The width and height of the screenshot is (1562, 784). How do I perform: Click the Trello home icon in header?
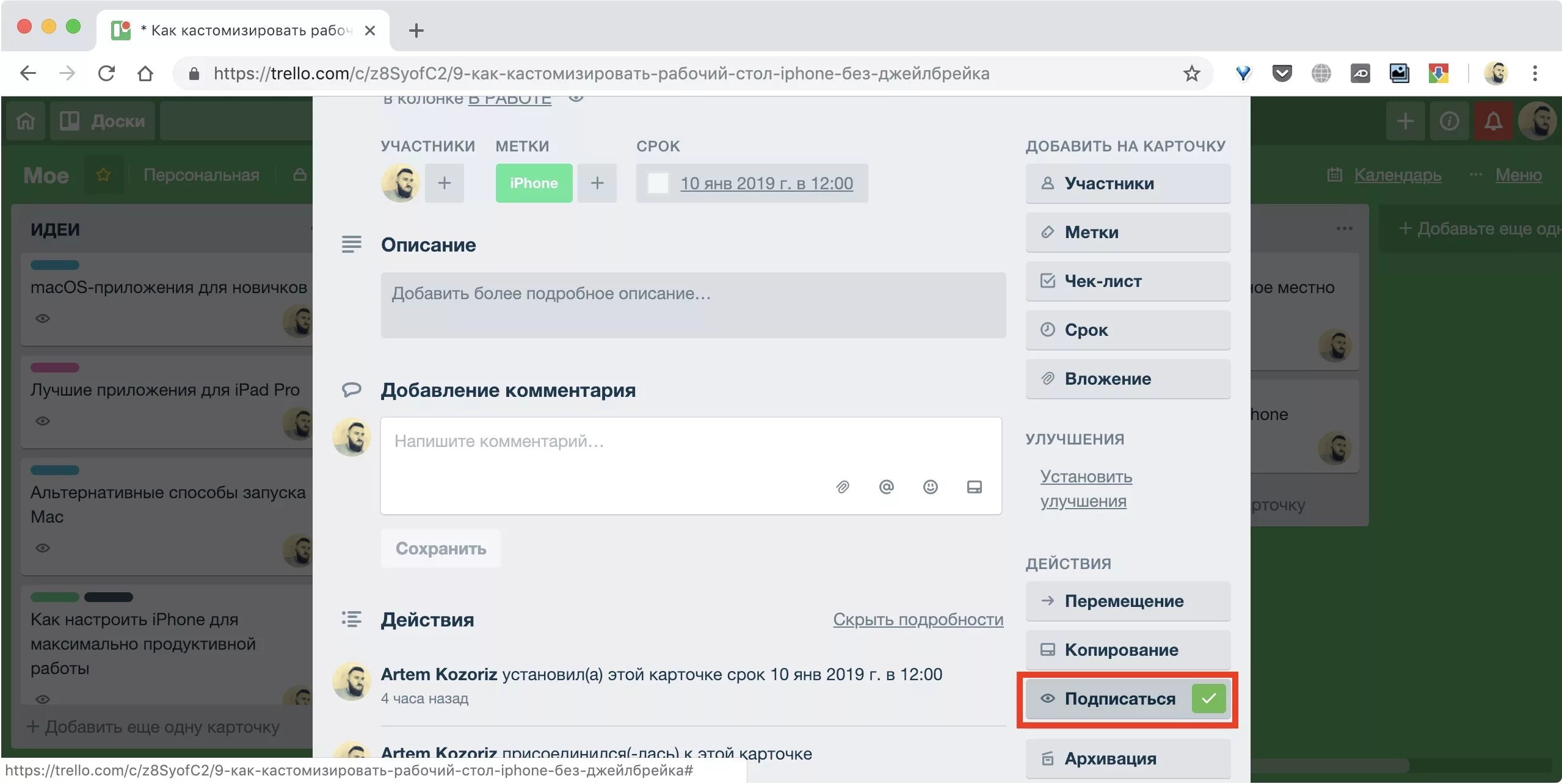tap(26, 121)
